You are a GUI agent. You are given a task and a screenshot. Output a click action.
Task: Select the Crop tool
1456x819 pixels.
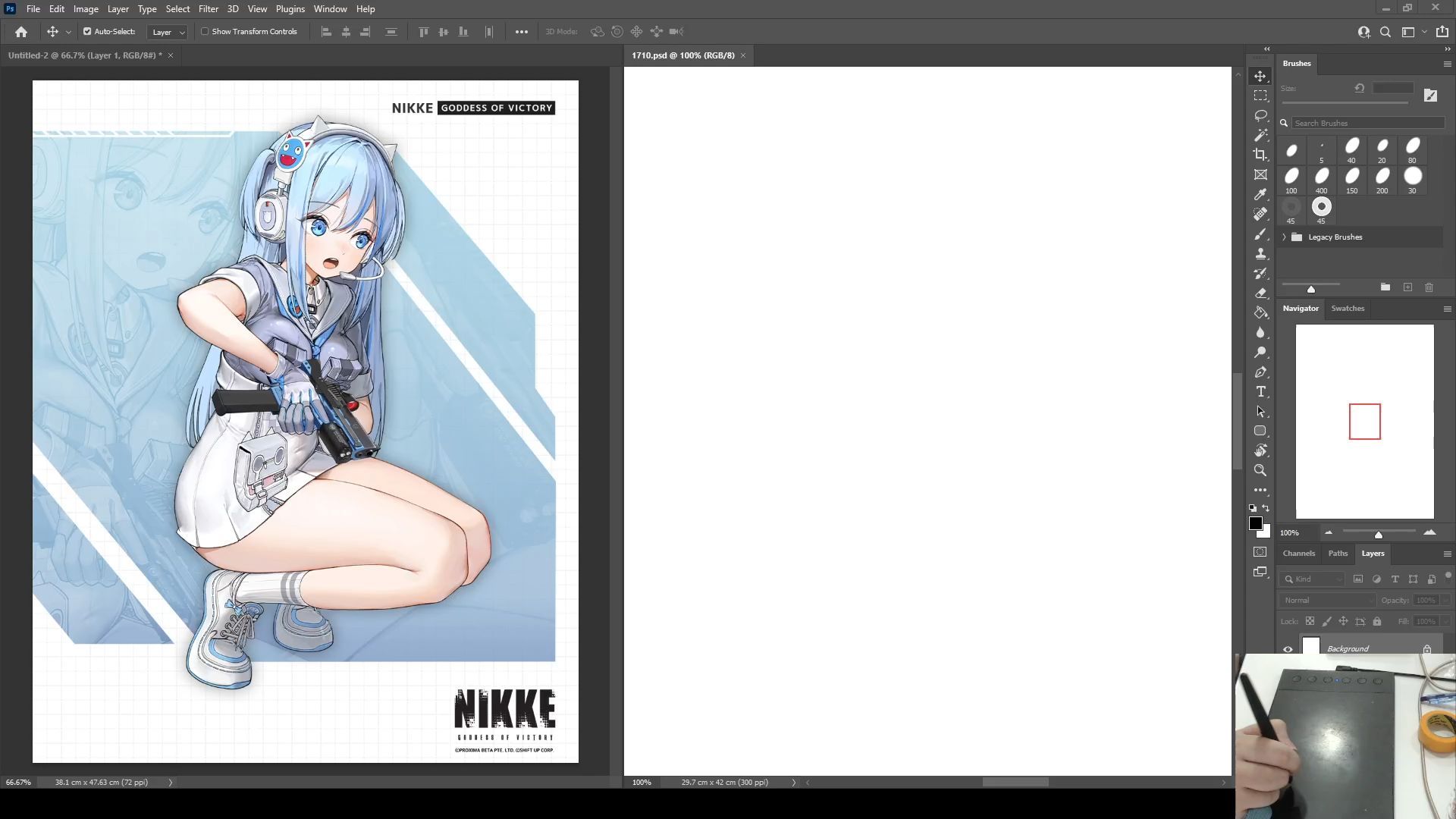(x=1260, y=155)
